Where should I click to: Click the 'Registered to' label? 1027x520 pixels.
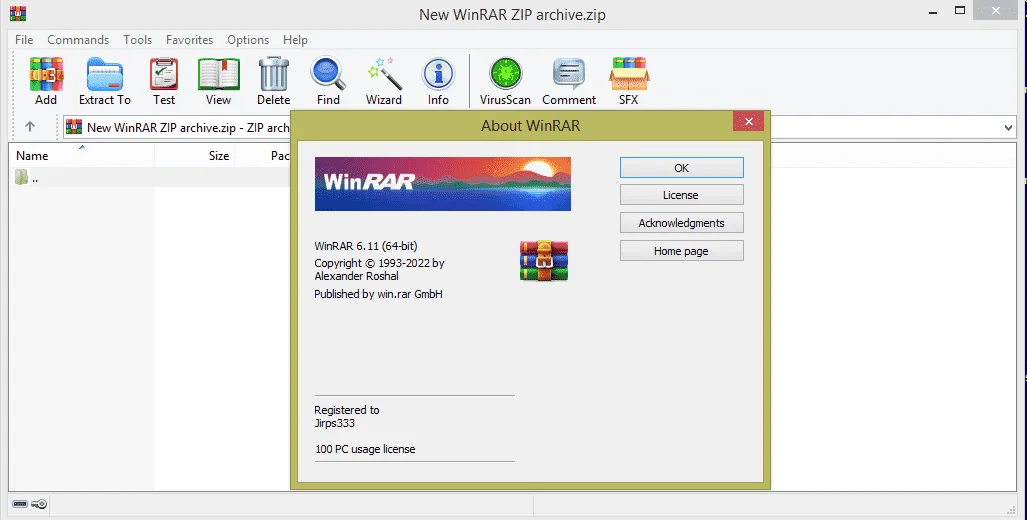coord(346,410)
